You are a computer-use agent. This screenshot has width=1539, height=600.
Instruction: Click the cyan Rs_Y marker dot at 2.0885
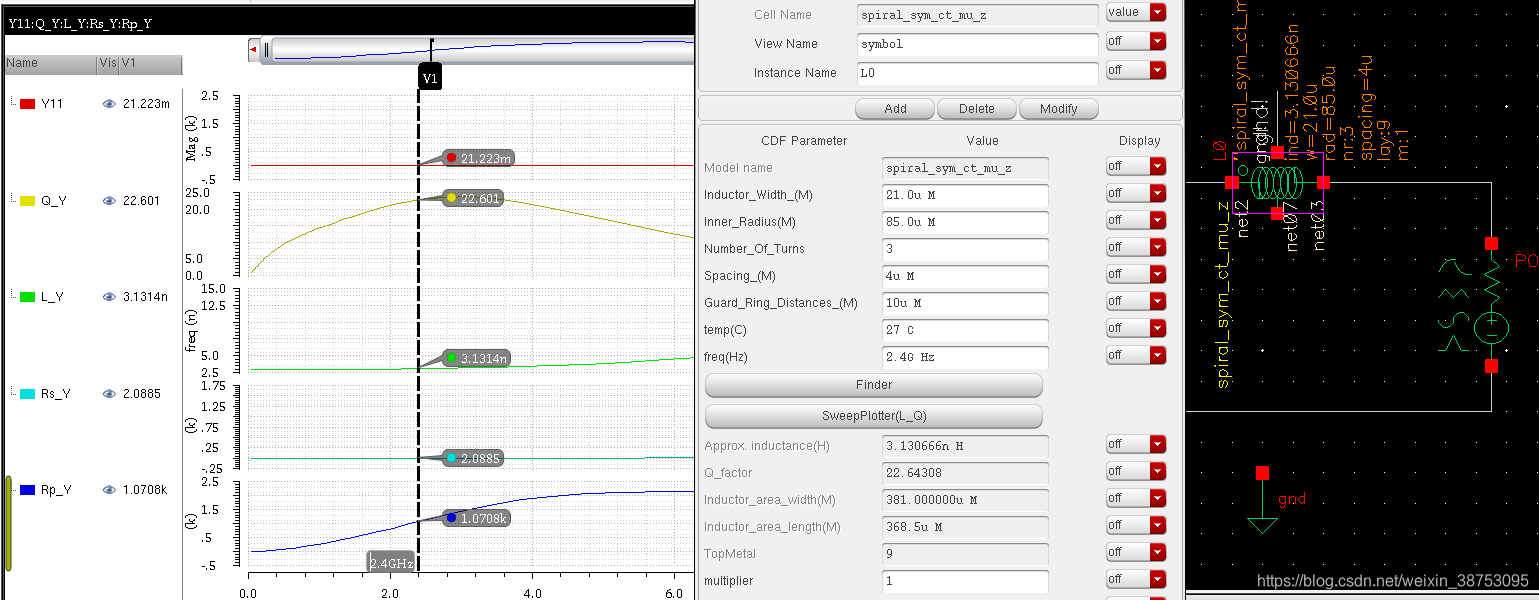pyautogui.click(x=452, y=458)
